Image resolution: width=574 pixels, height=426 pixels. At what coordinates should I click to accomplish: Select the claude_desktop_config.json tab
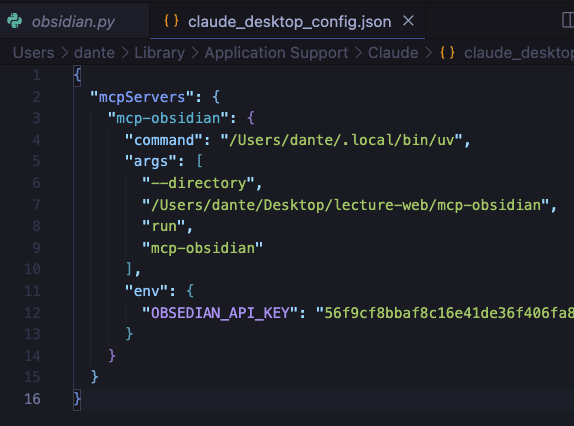point(289,22)
